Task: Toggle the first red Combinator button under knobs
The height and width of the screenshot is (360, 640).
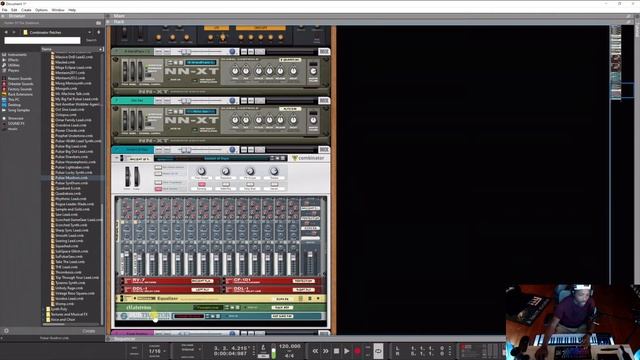Action: pos(202,184)
